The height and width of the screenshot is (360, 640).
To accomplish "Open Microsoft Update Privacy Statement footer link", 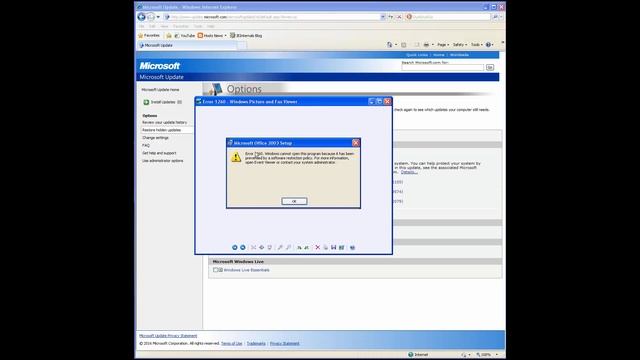I will [168, 336].
